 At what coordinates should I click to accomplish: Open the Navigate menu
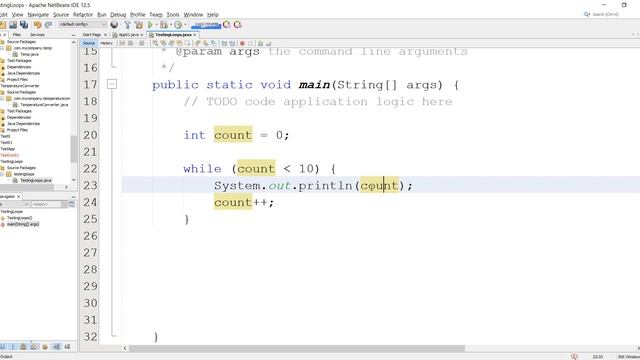[x=38, y=15]
